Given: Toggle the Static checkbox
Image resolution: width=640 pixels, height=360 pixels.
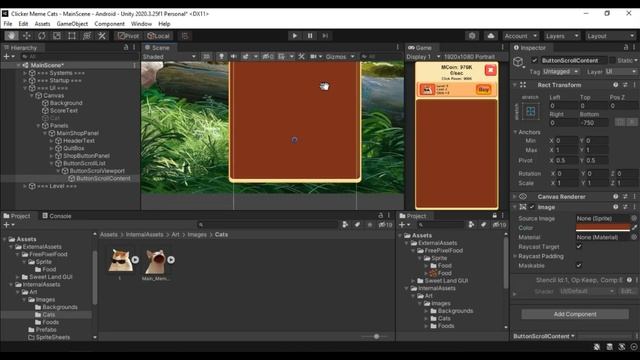Looking at the screenshot, I should [x=612, y=60].
